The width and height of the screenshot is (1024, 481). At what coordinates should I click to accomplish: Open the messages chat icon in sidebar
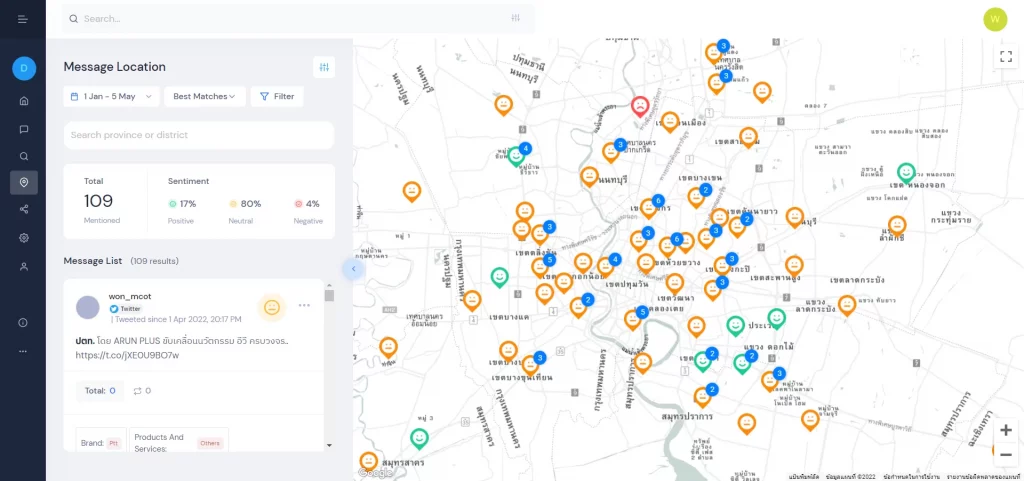(23, 129)
